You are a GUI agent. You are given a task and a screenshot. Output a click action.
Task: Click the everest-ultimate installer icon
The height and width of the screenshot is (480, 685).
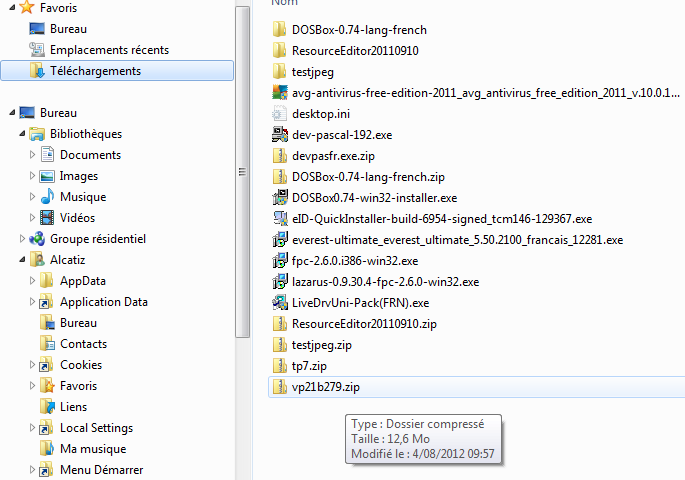pos(280,240)
